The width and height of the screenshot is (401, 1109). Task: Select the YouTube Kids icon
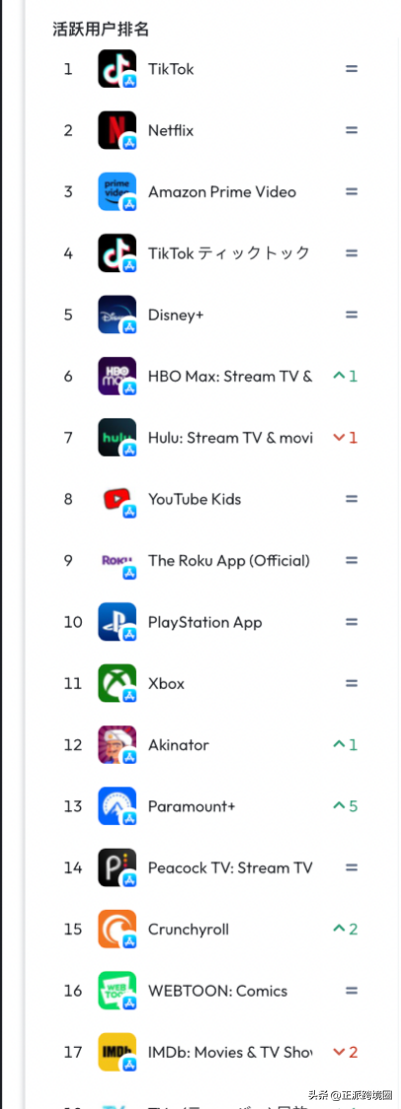[117, 499]
